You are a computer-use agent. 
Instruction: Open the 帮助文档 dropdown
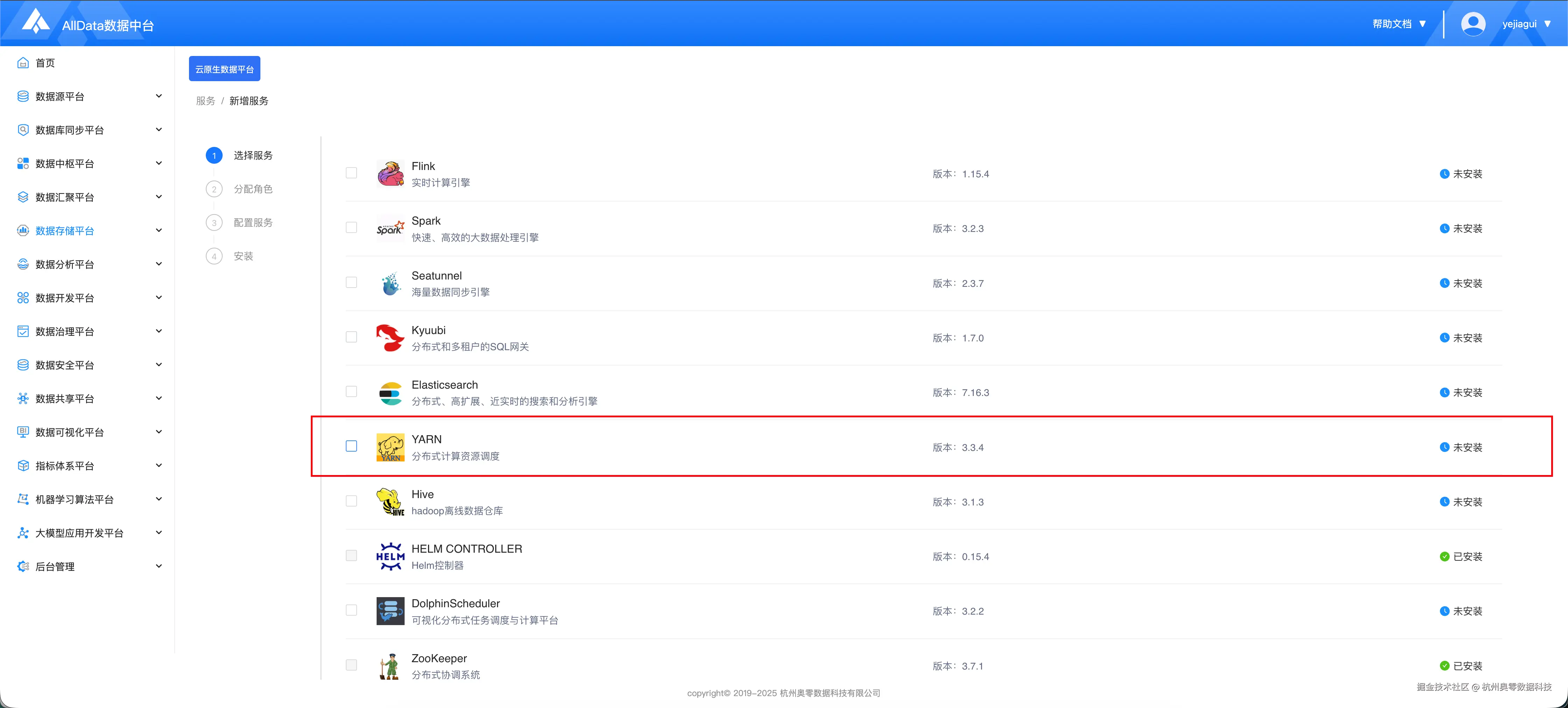pos(1398,24)
